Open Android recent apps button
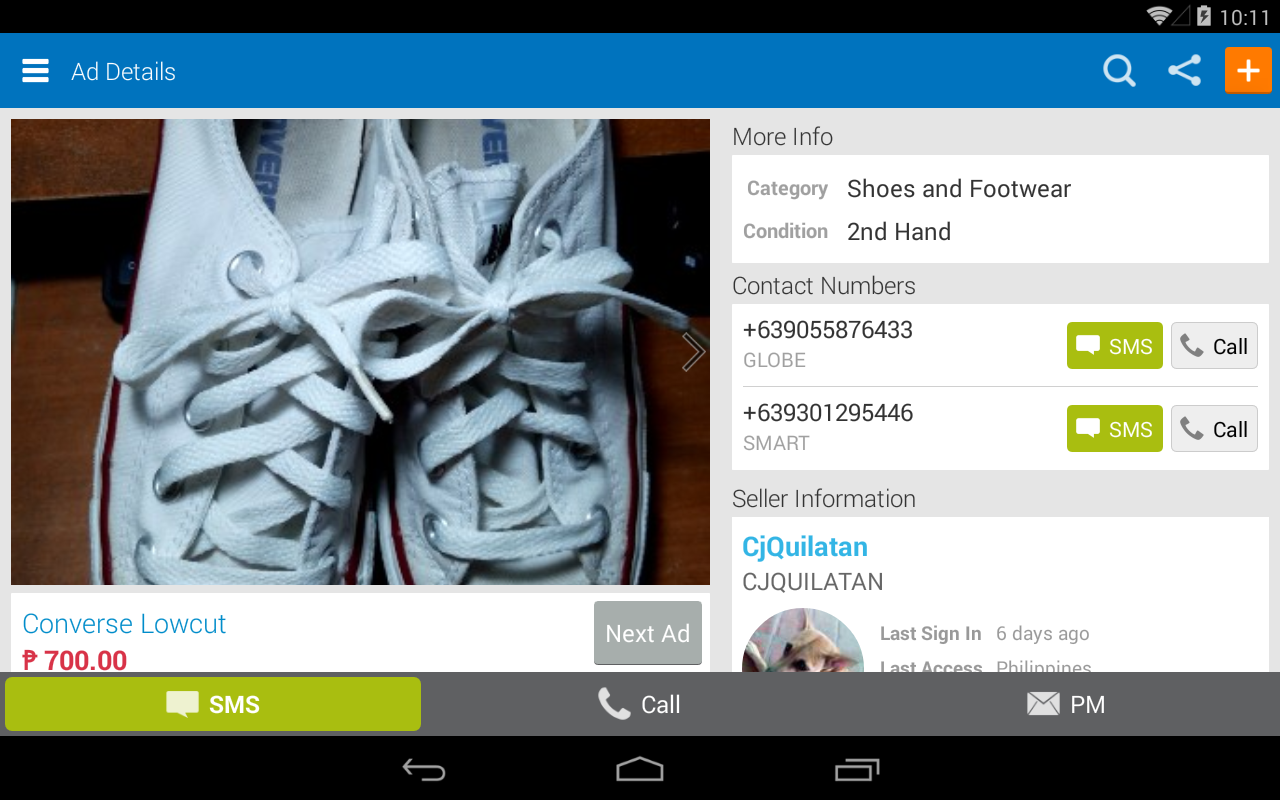 [x=857, y=769]
